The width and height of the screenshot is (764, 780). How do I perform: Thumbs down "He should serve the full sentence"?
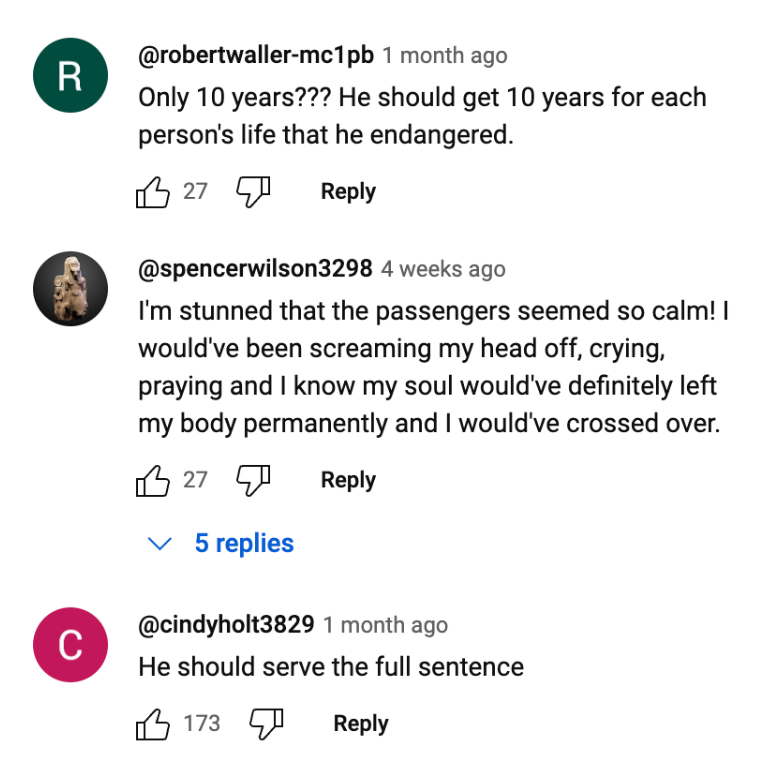point(266,724)
